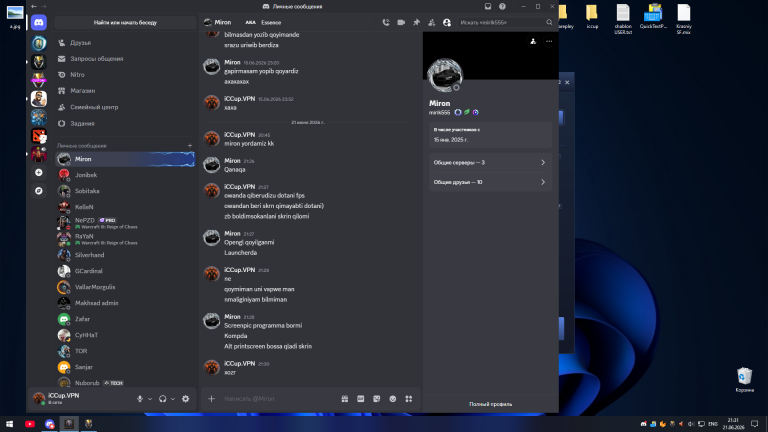
Task: Open the chat with GCardinal
Action: [125, 271]
